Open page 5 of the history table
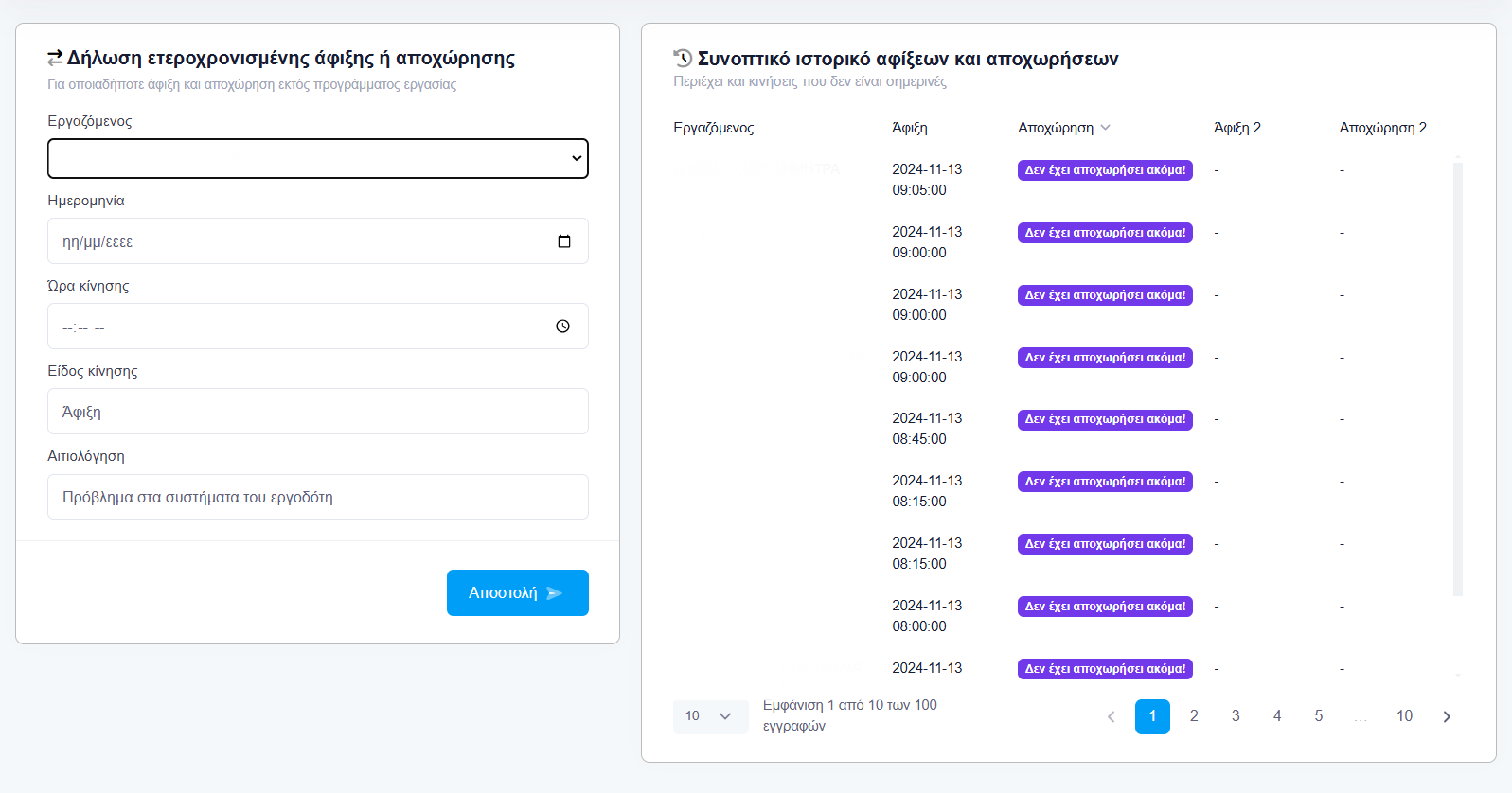This screenshot has width=1512, height=793. pyautogui.click(x=1318, y=716)
